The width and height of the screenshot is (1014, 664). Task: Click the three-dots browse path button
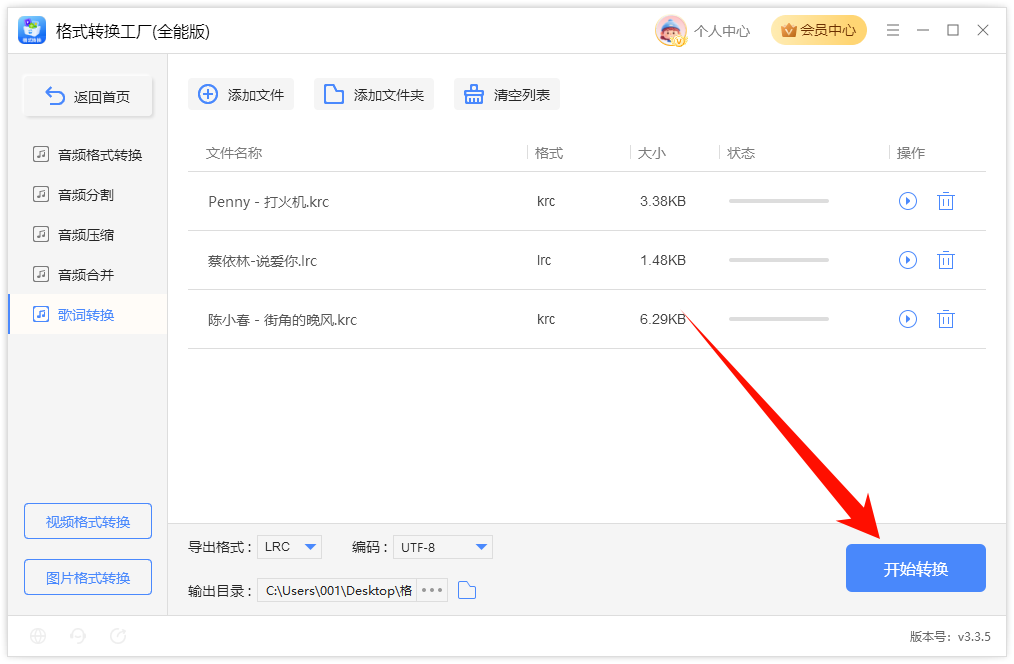[432, 590]
